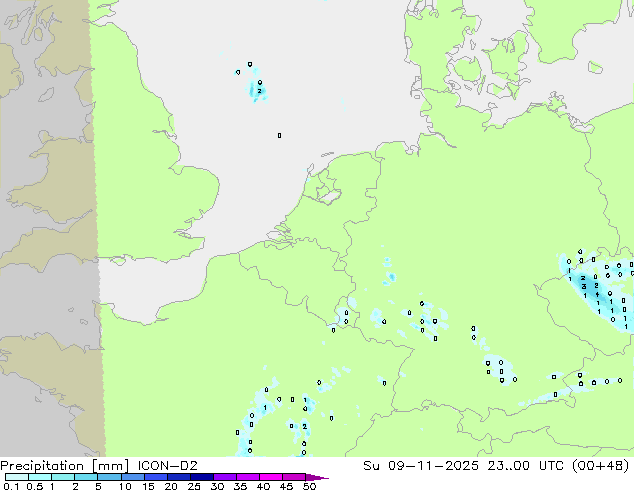Click the 1–2 mm legend color box
Image resolution: width=634 pixels, height=490 pixels.
(63, 477)
